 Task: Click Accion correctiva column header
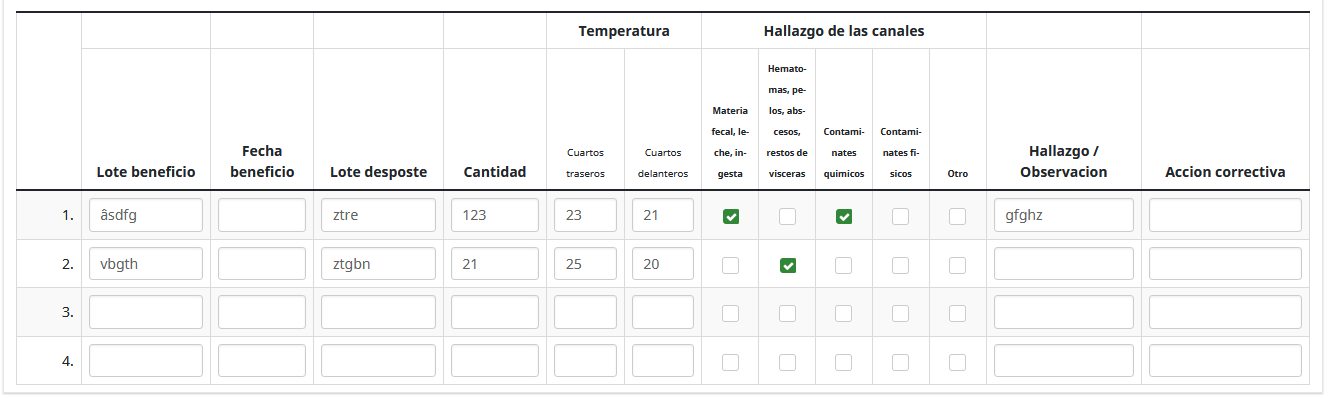(x=1225, y=172)
